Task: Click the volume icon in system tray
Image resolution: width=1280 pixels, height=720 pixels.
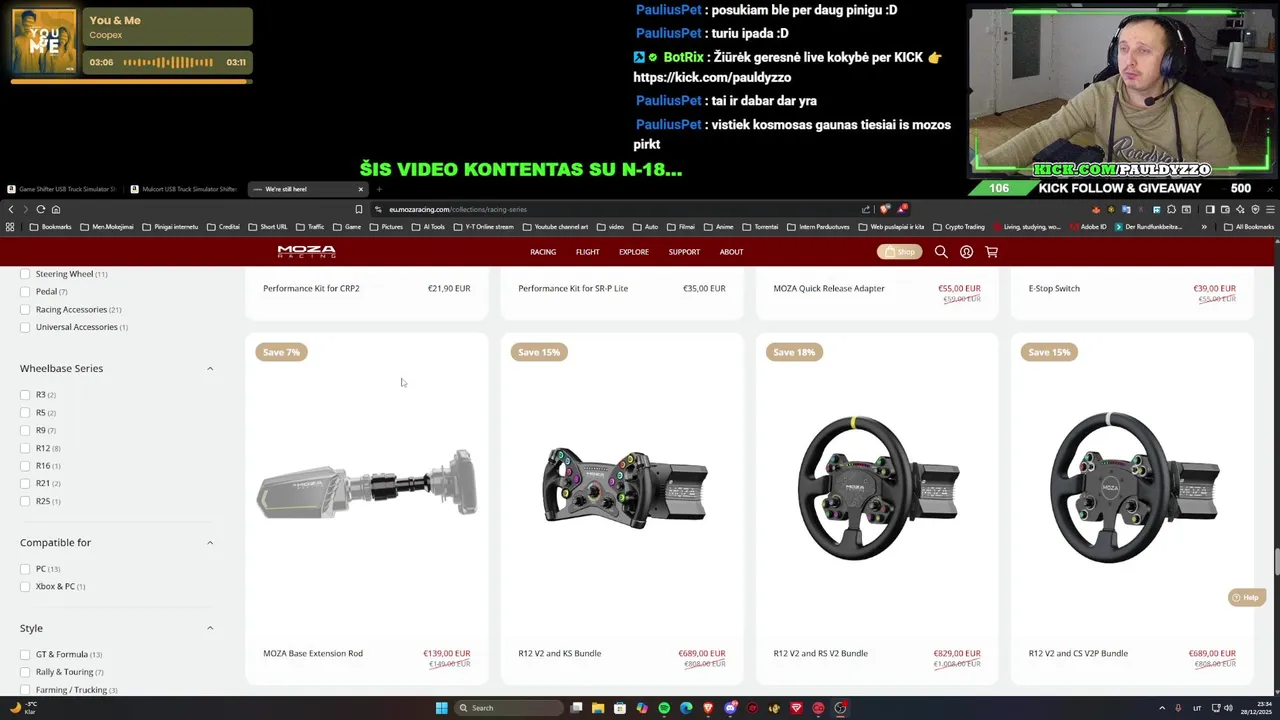Action: [1228, 708]
